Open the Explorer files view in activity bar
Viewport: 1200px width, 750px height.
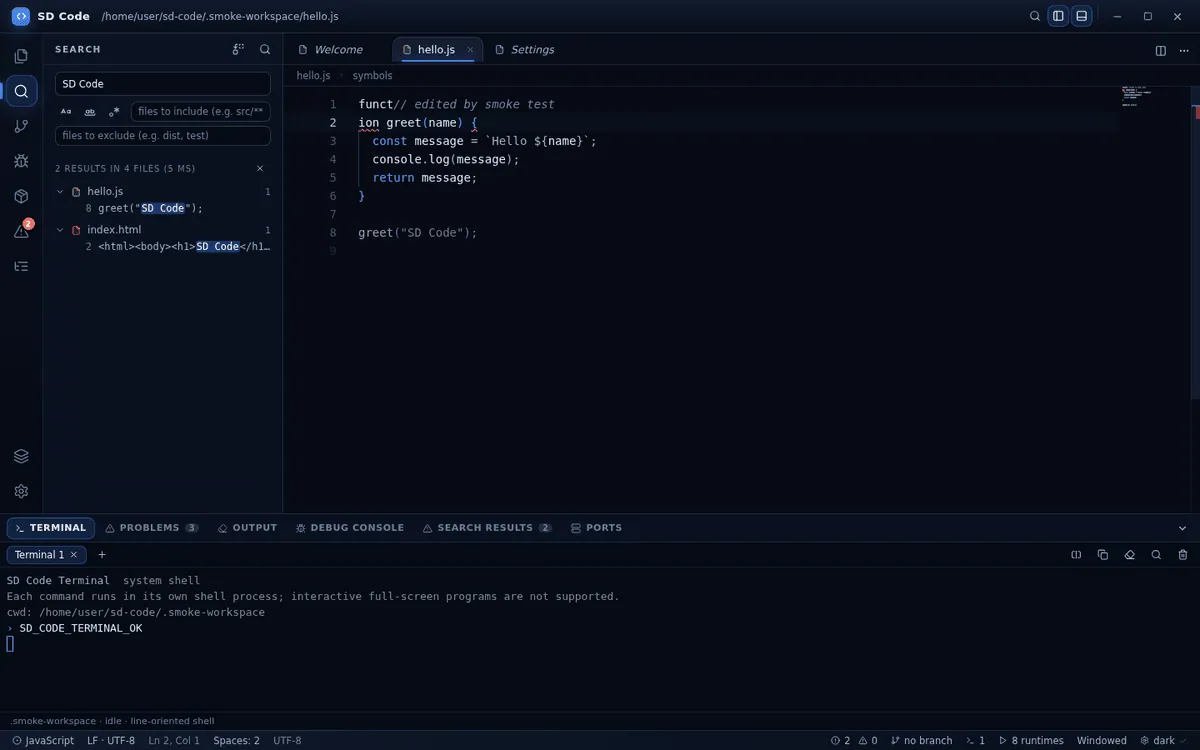coord(21,56)
